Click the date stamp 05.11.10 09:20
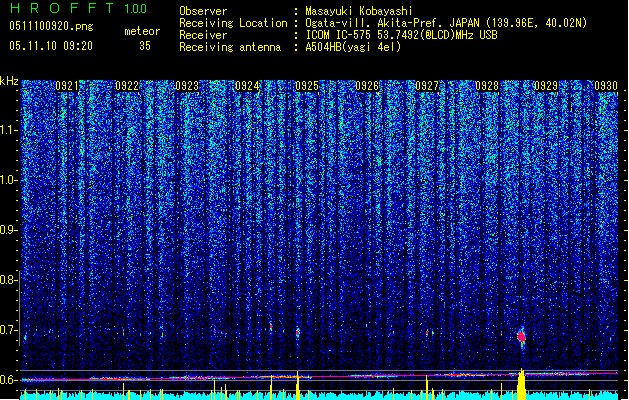This screenshot has height=400, width=629. [x=51, y=46]
